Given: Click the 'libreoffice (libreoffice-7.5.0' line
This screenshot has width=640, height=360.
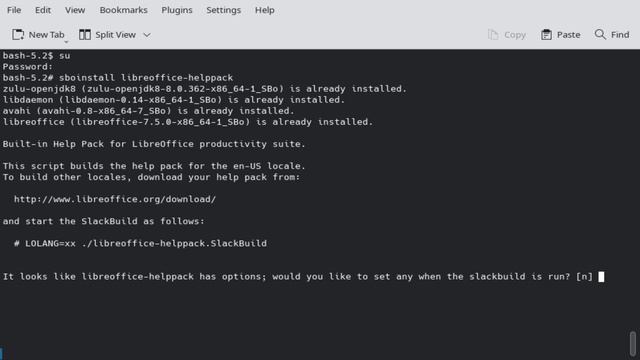Looking at the screenshot, I should 188,122.
